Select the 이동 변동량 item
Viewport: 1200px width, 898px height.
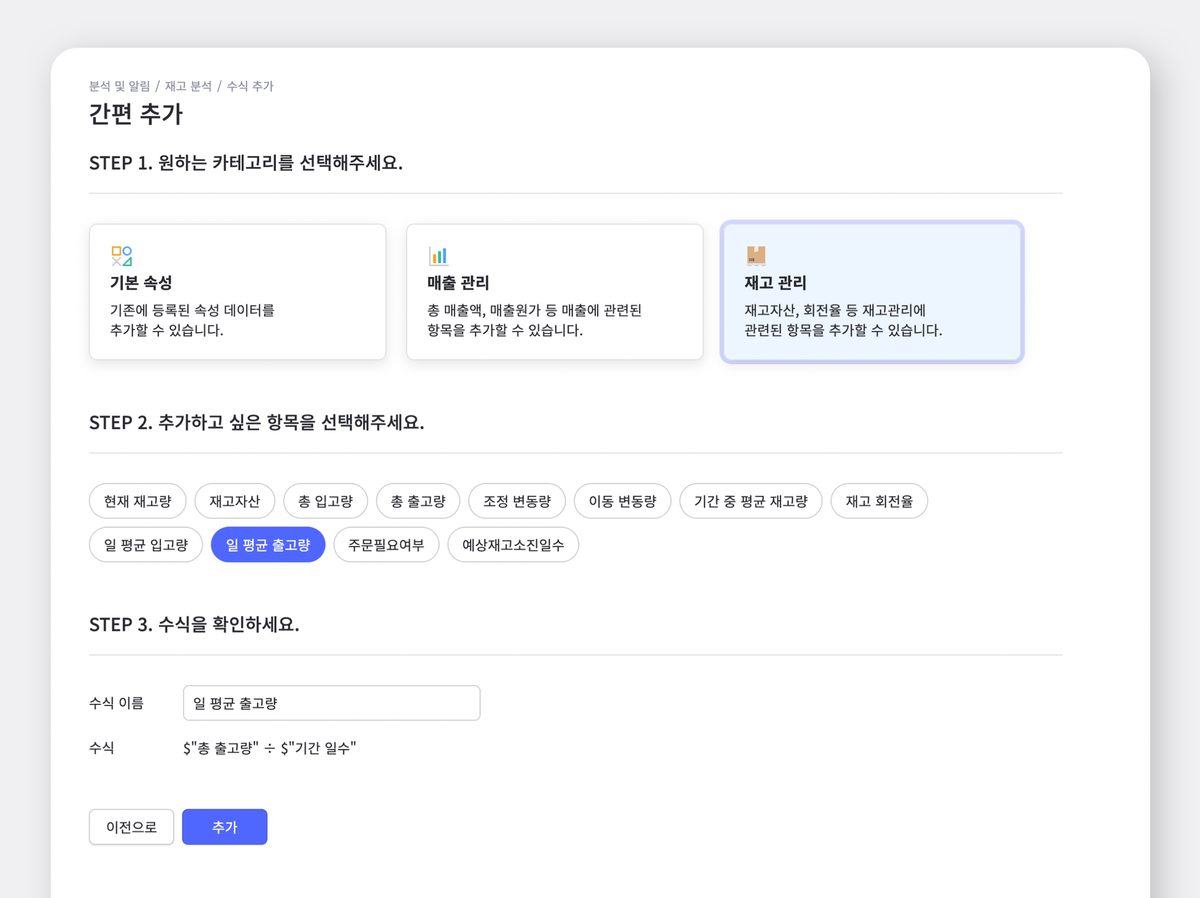click(x=622, y=501)
